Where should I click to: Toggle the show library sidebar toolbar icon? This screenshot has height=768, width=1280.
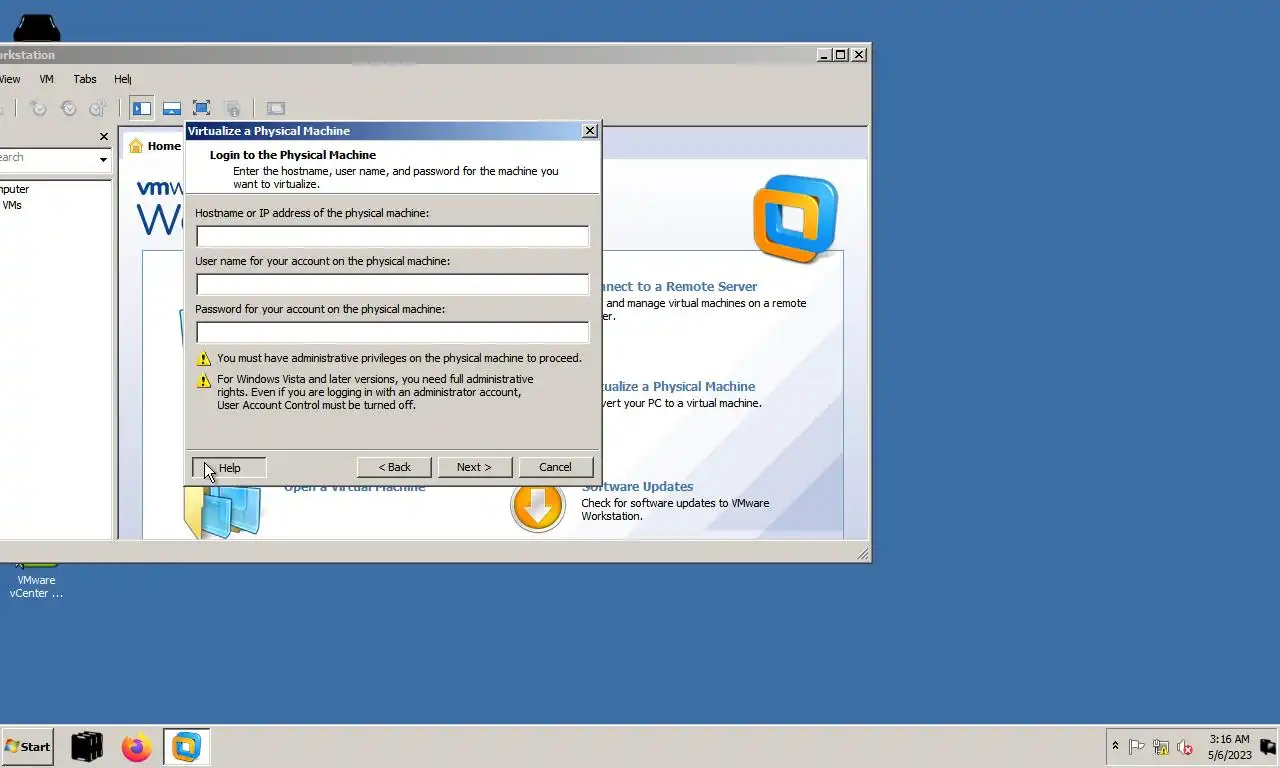pyautogui.click(x=142, y=108)
